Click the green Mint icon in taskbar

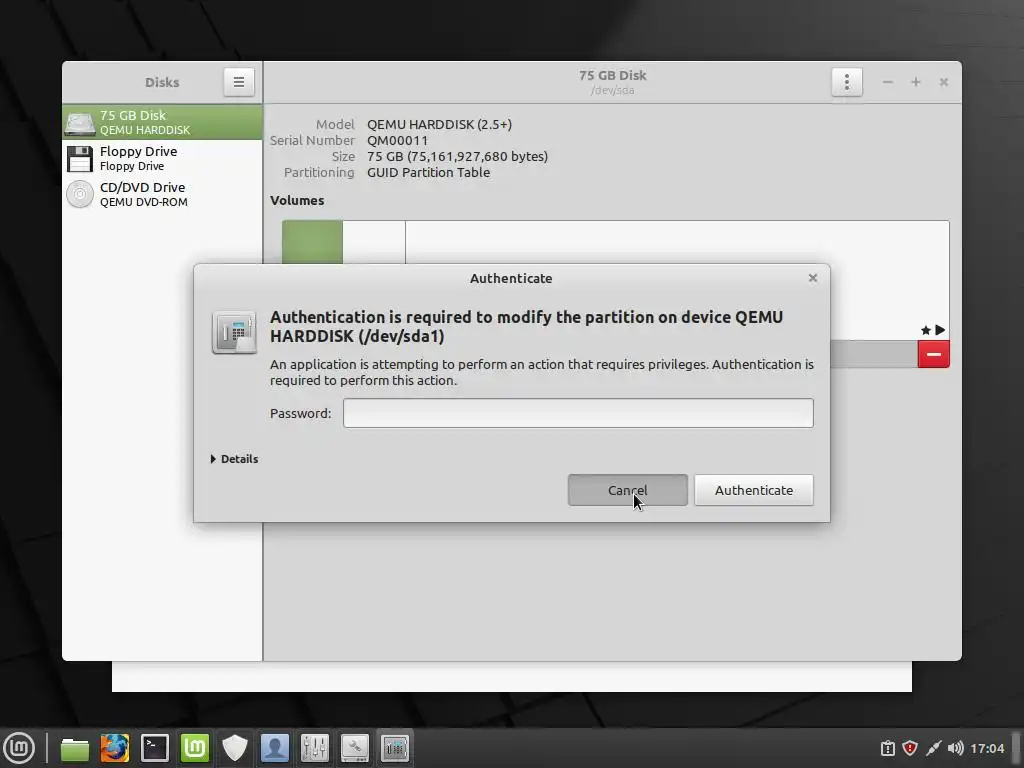(195, 748)
